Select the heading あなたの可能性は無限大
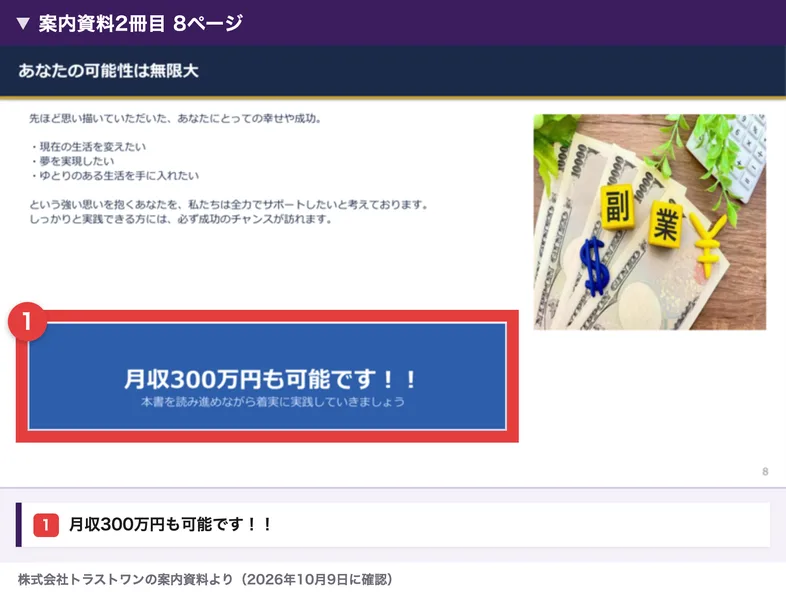786x600 pixels. pos(108,71)
